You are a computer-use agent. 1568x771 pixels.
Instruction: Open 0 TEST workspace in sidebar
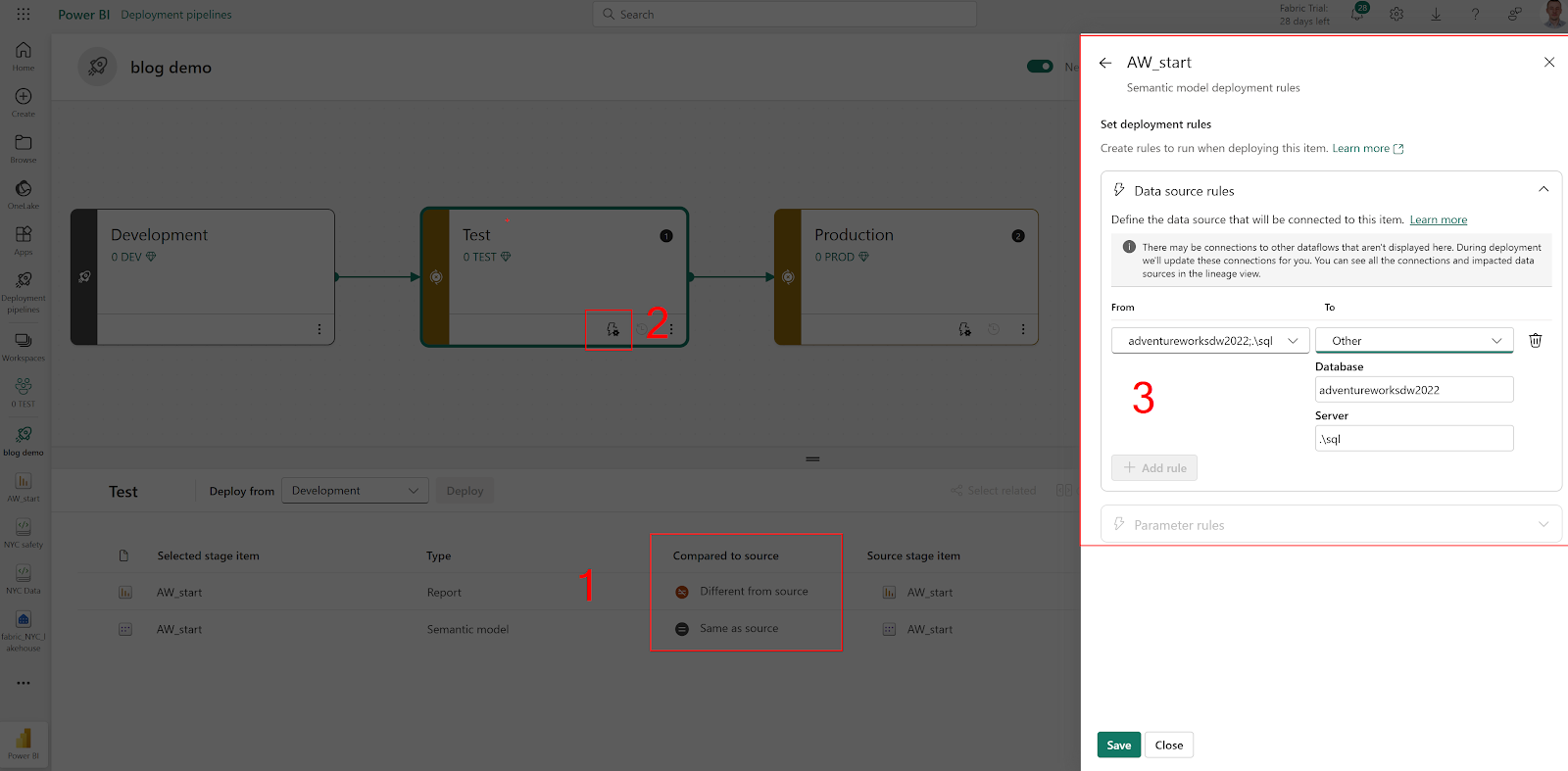pyautogui.click(x=24, y=392)
